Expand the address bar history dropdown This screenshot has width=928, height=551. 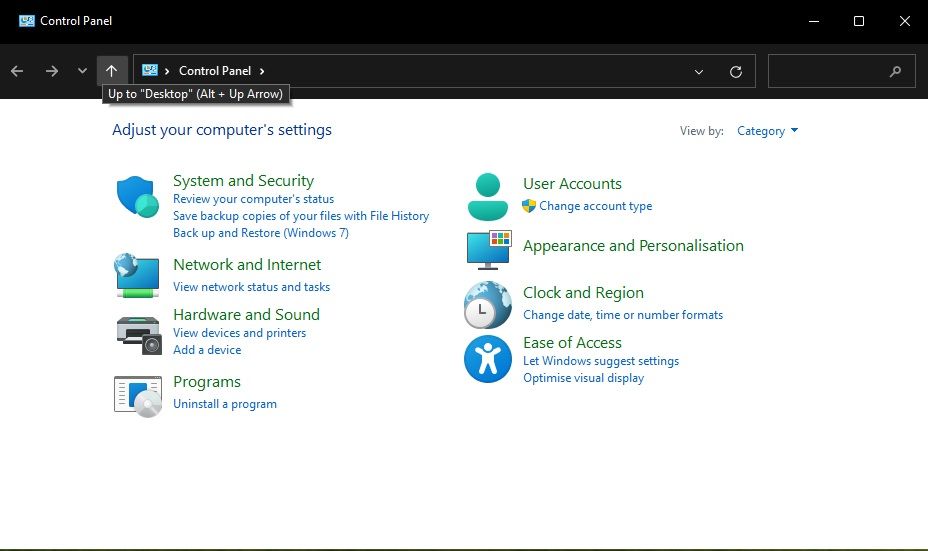click(699, 71)
